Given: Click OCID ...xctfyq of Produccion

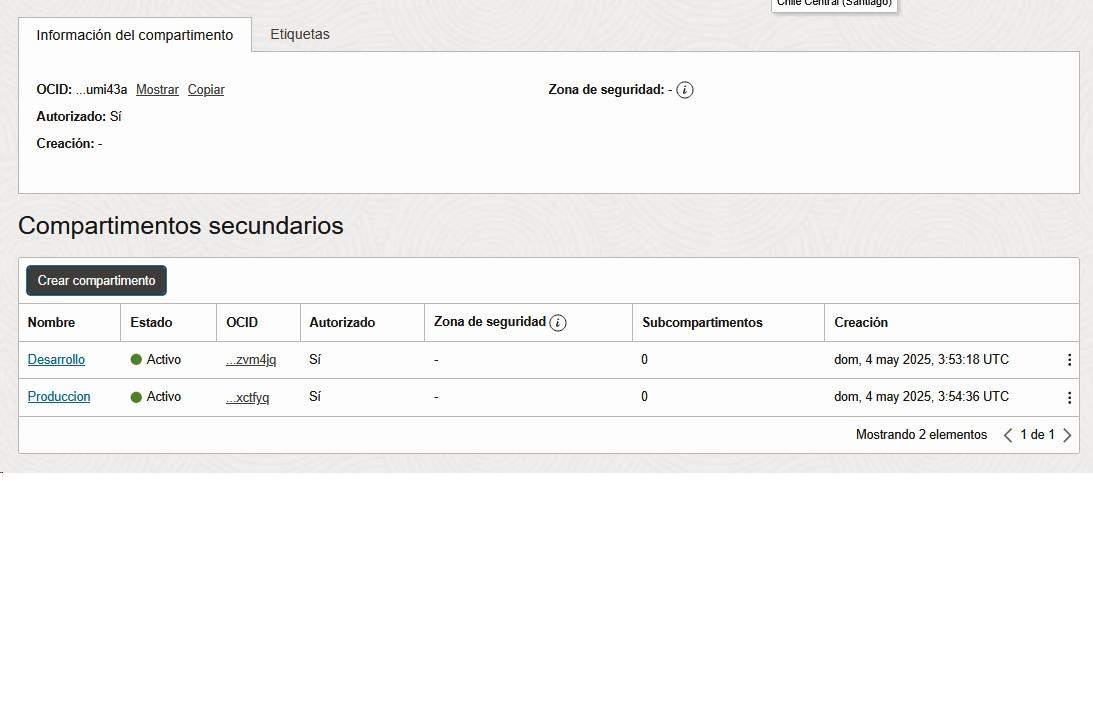Looking at the screenshot, I should coord(247,397).
